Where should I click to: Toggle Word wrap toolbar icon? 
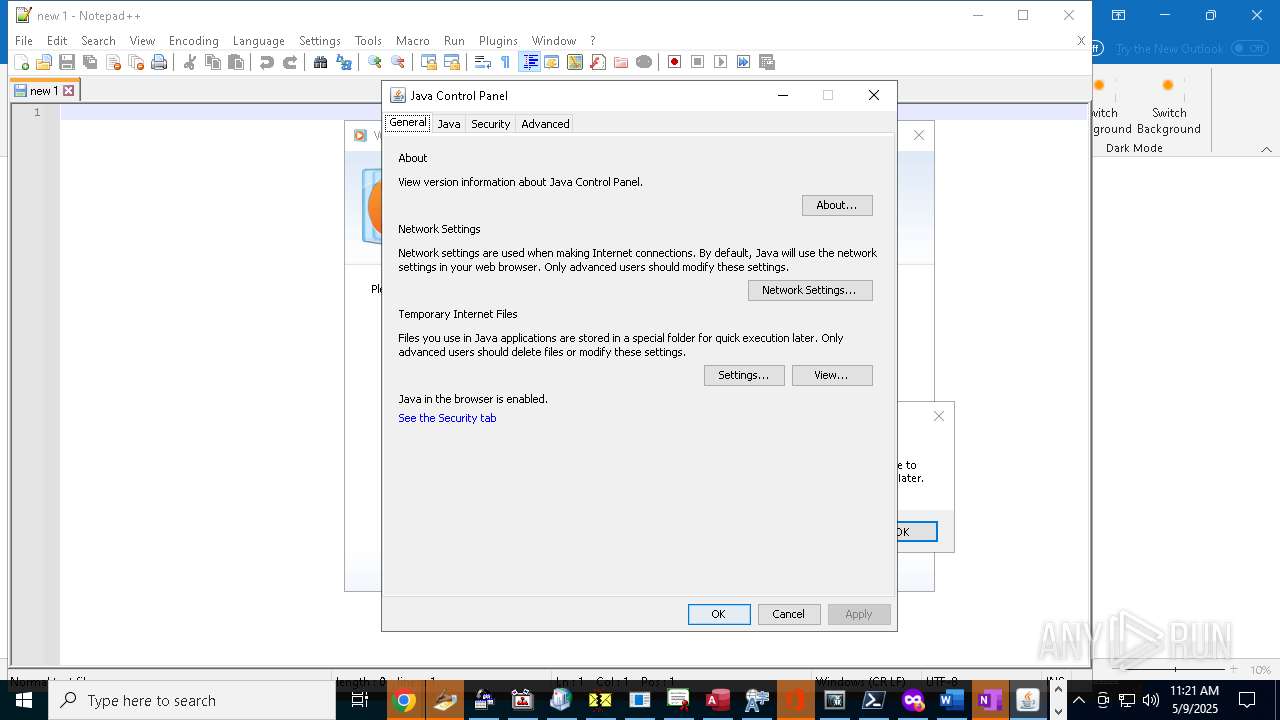coord(482,62)
